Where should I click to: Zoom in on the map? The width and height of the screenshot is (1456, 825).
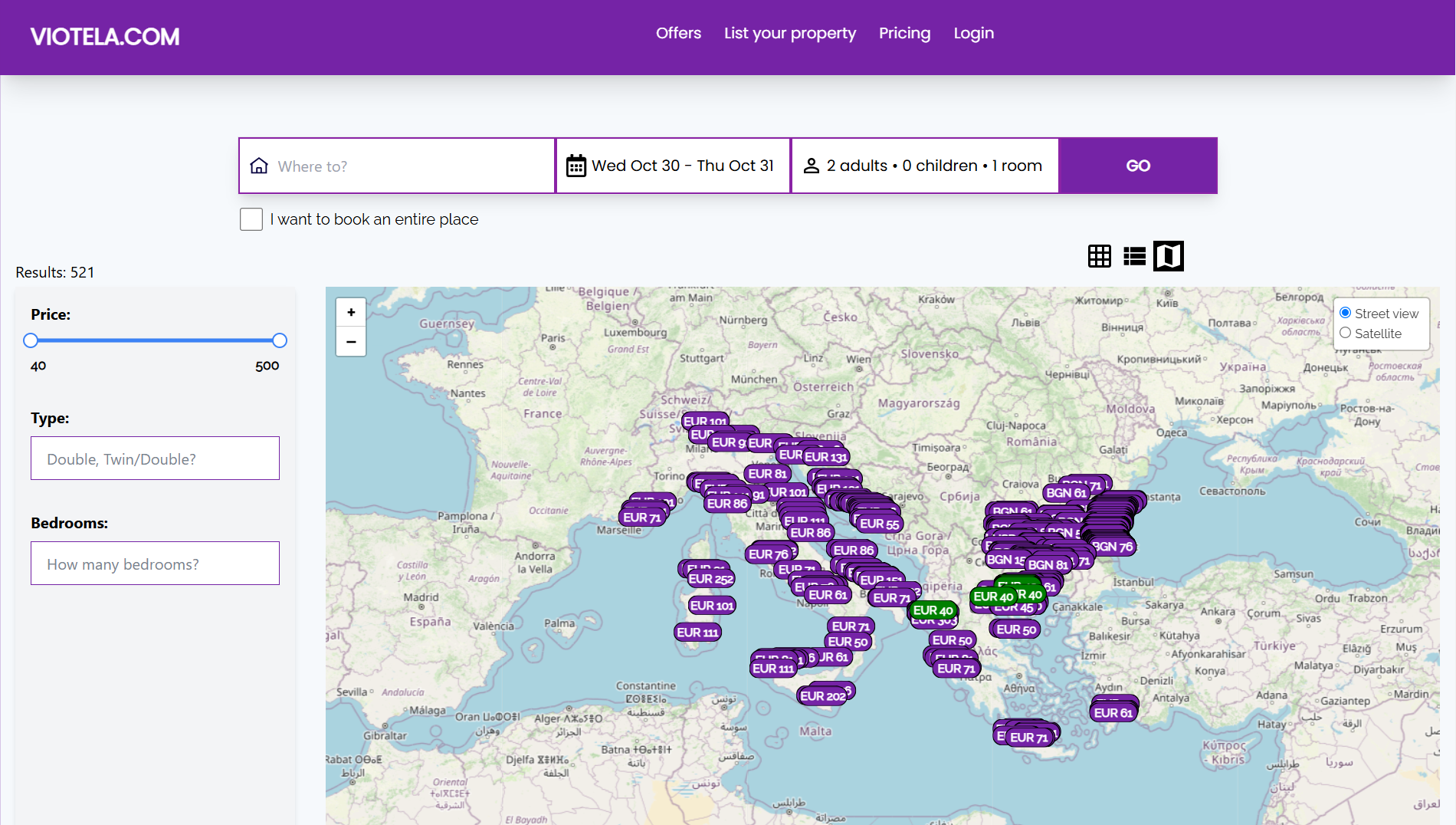[351, 312]
